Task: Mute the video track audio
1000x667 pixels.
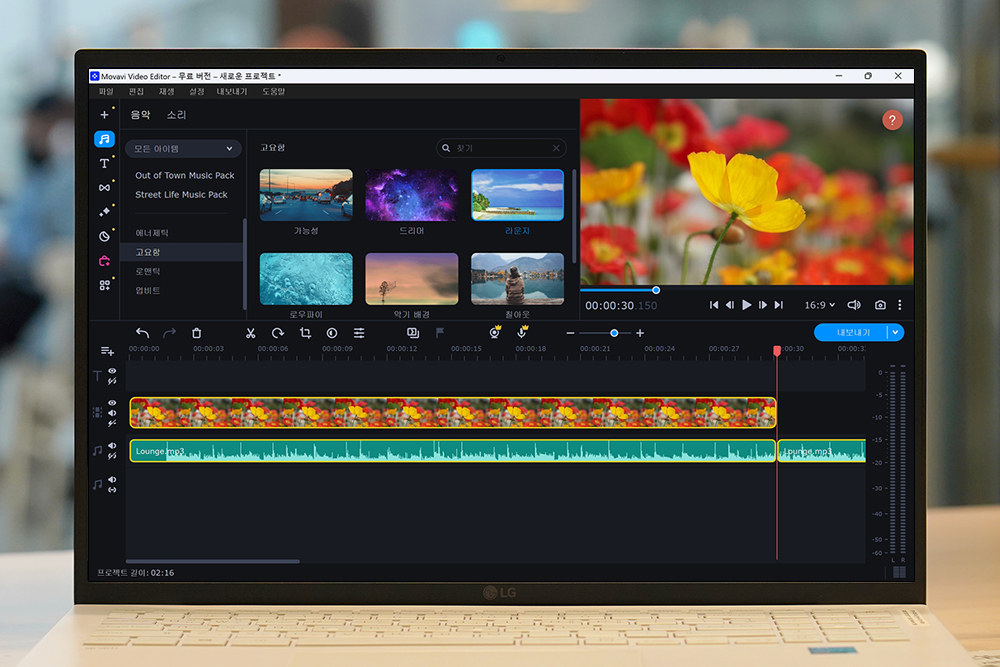Action: [x=112, y=413]
